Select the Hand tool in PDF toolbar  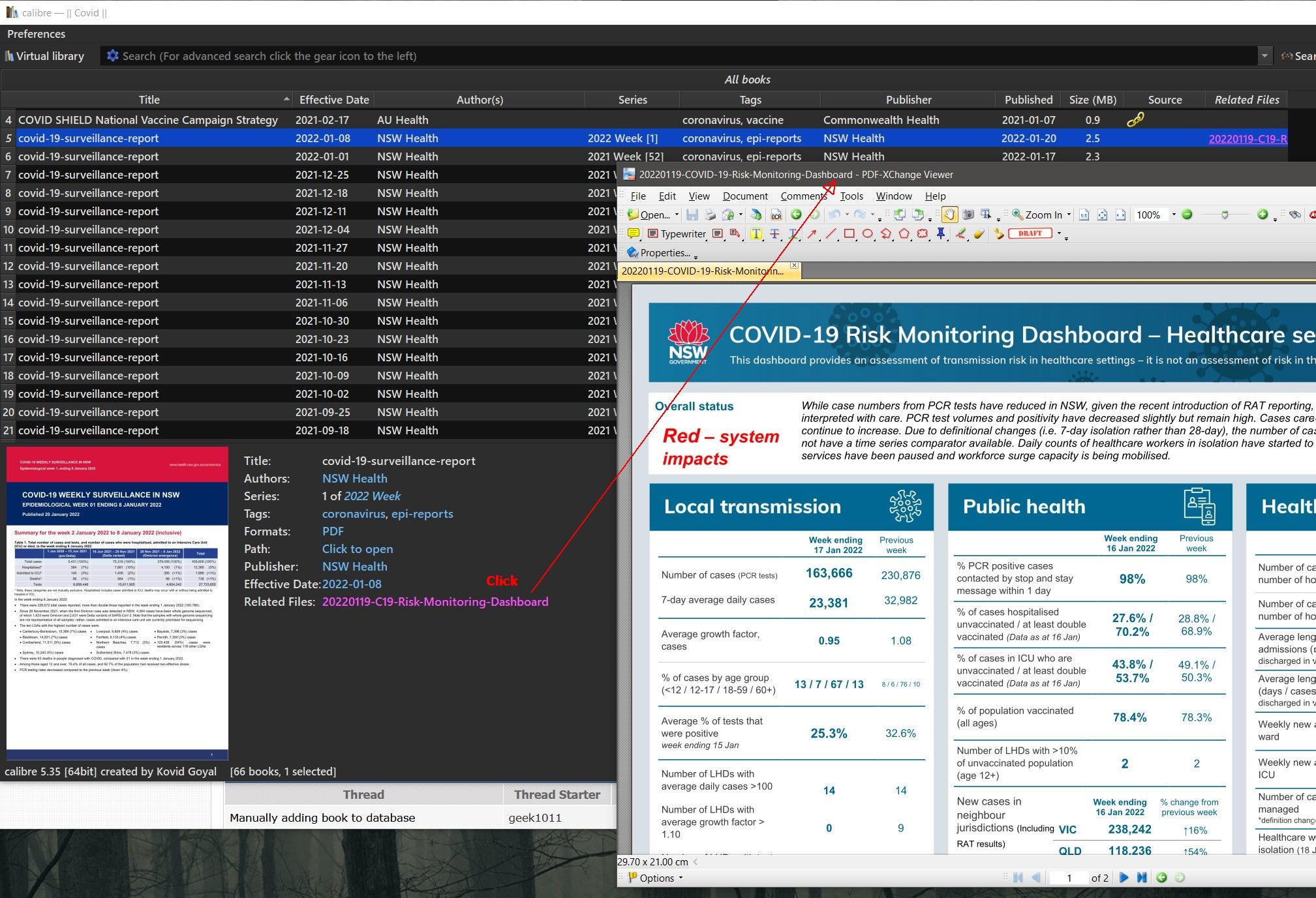[x=949, y=215]
